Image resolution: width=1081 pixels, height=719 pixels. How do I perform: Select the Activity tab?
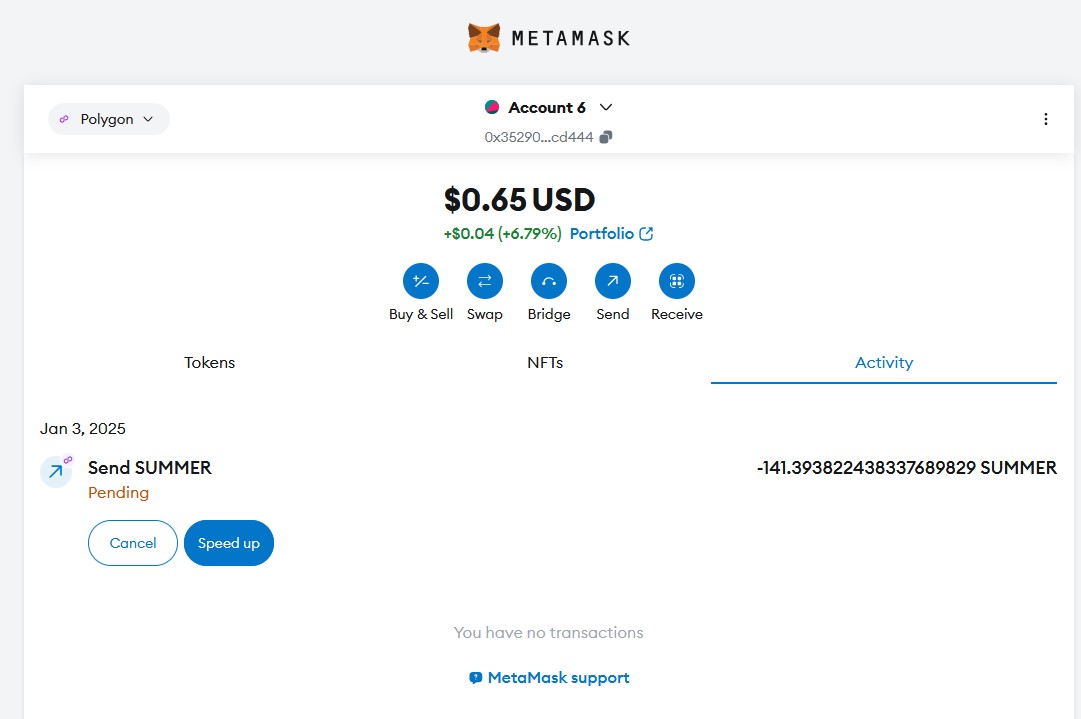pos(884,363)
